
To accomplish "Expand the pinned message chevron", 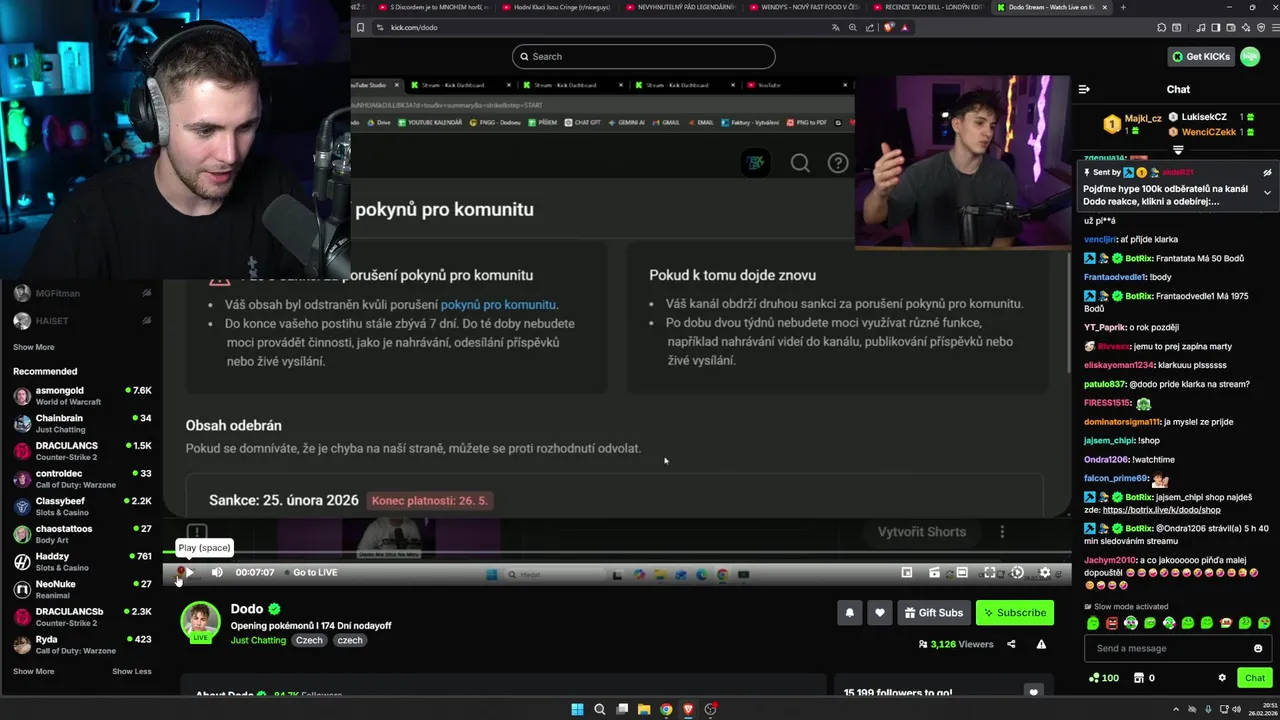I will (x=1267, y=192).
